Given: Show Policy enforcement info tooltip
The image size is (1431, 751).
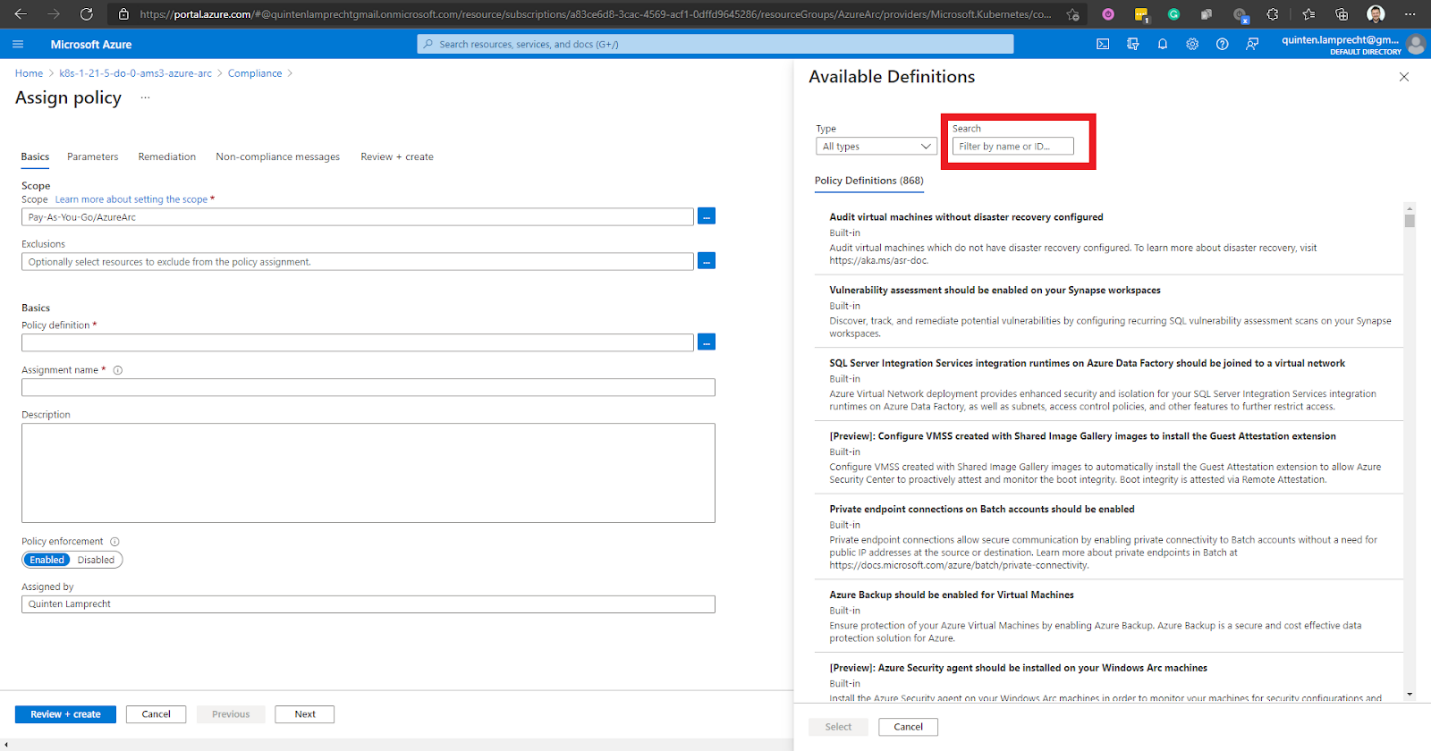Looking at the screenshot, I should click(115, 541).
